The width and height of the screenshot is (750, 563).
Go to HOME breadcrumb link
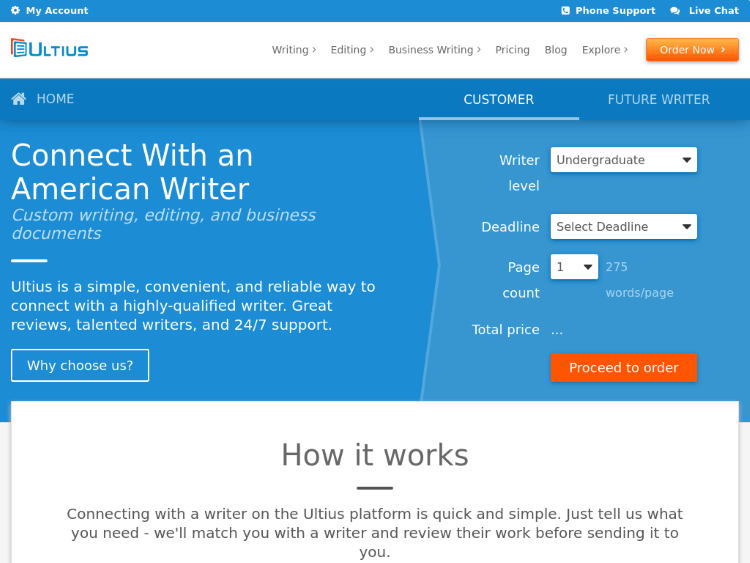pyautogui.click(x=55, y=99)
